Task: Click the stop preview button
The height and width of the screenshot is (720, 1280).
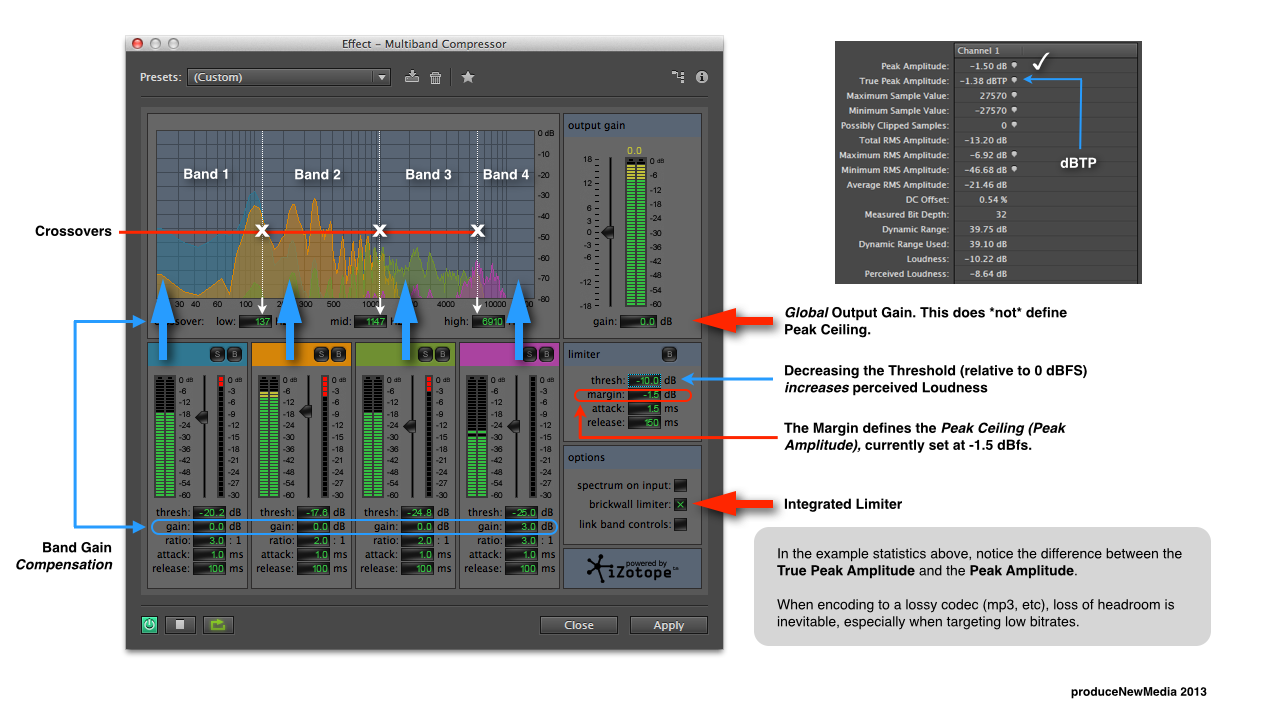Action: click(180, 625)
